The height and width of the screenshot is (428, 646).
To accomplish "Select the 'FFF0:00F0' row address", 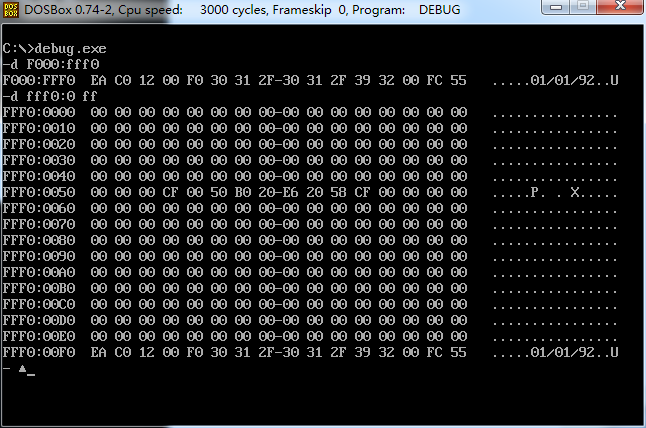I will (x=39, y=353).
